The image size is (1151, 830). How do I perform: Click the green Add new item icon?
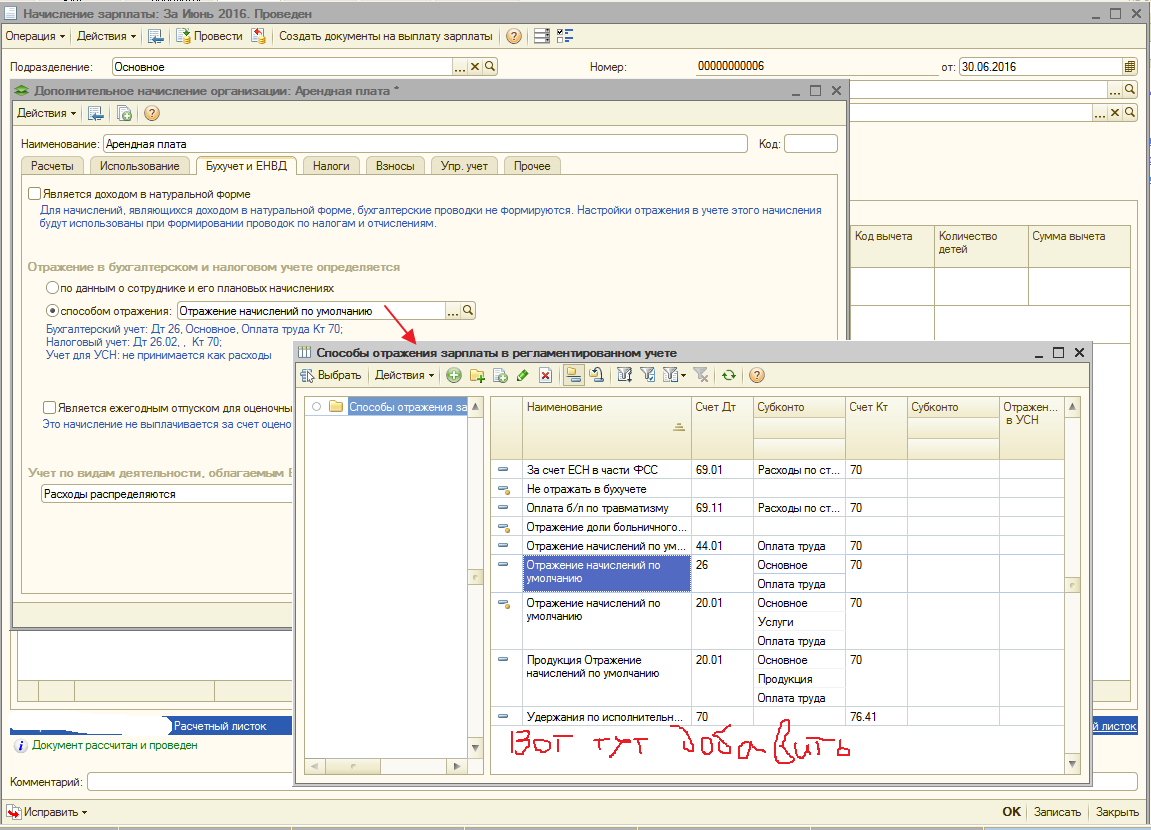[x=453, y=376]
